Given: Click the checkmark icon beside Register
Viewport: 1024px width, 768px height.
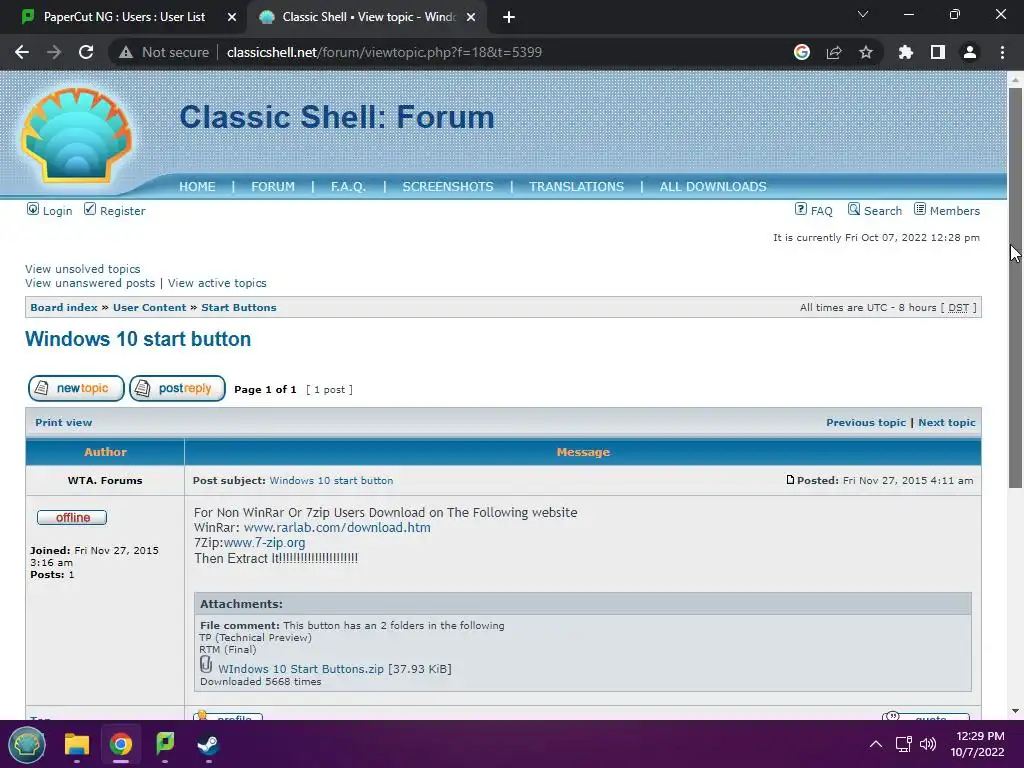Looking at the screenshot, I should 90,209.
